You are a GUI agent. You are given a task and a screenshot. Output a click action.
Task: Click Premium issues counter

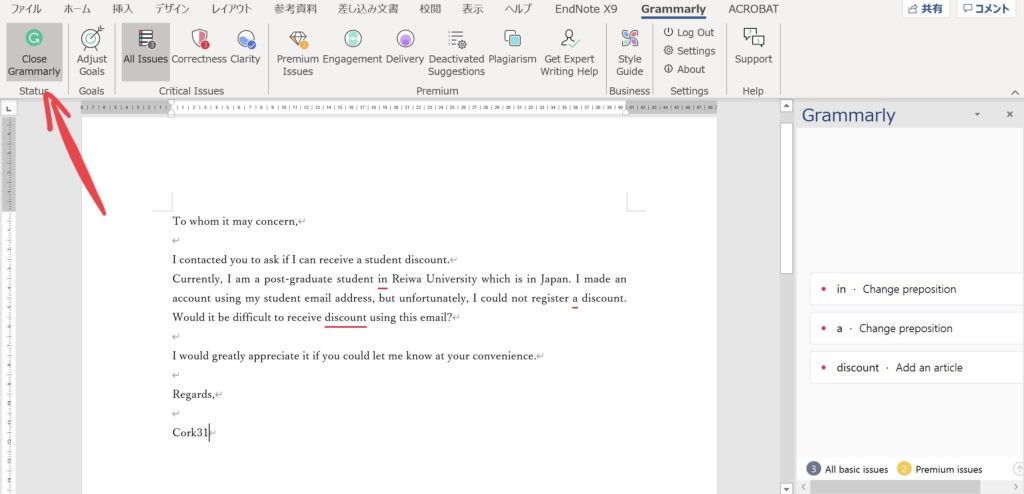(x=940, y=469)
